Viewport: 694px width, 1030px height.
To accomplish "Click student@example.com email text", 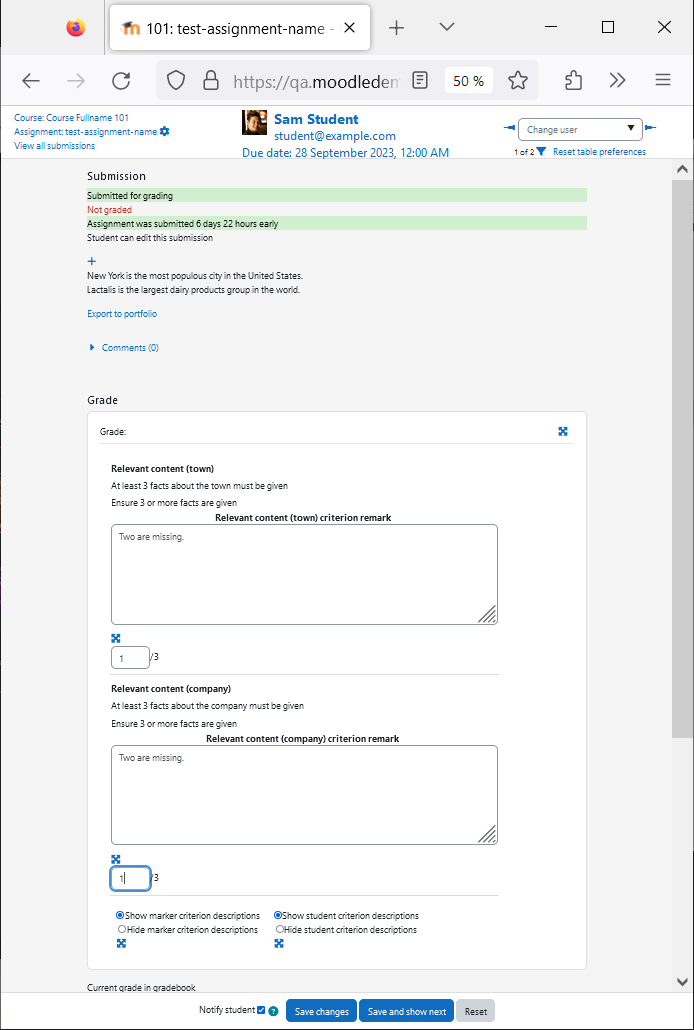I will coord(335,136).
